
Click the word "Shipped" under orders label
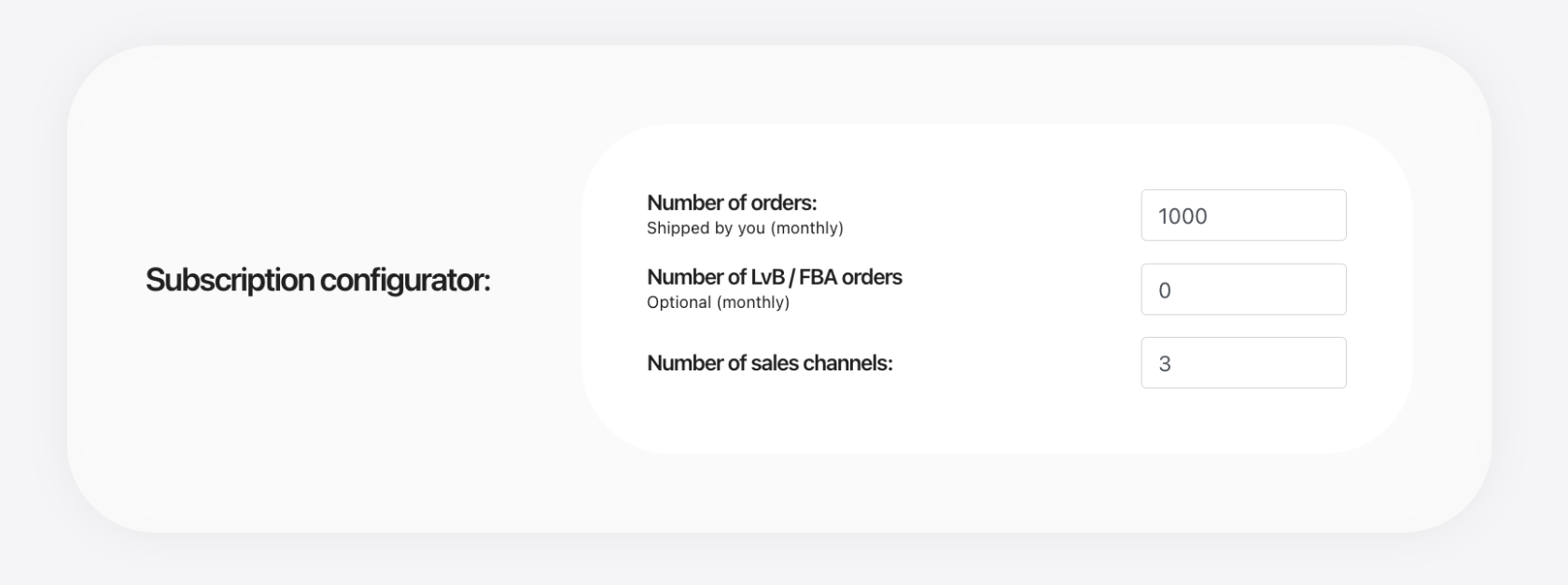point(678,228)
